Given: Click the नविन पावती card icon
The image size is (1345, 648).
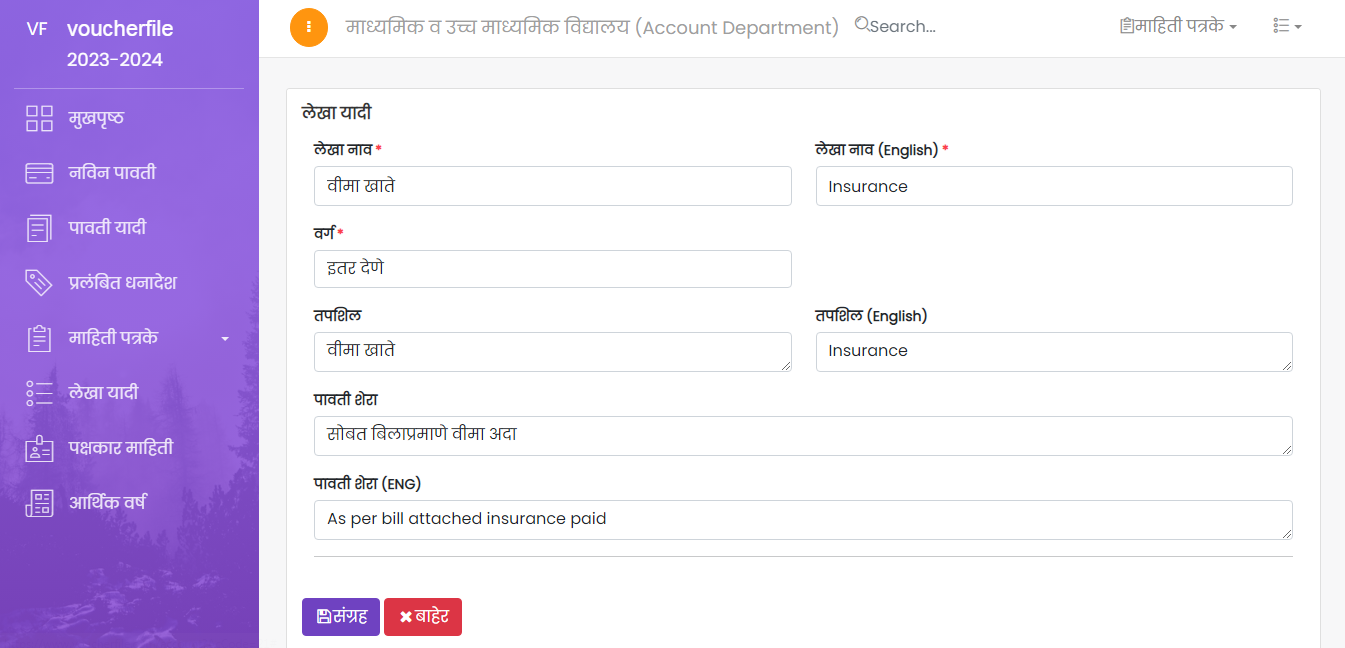Looking at the screenshot, I should 39,173.
